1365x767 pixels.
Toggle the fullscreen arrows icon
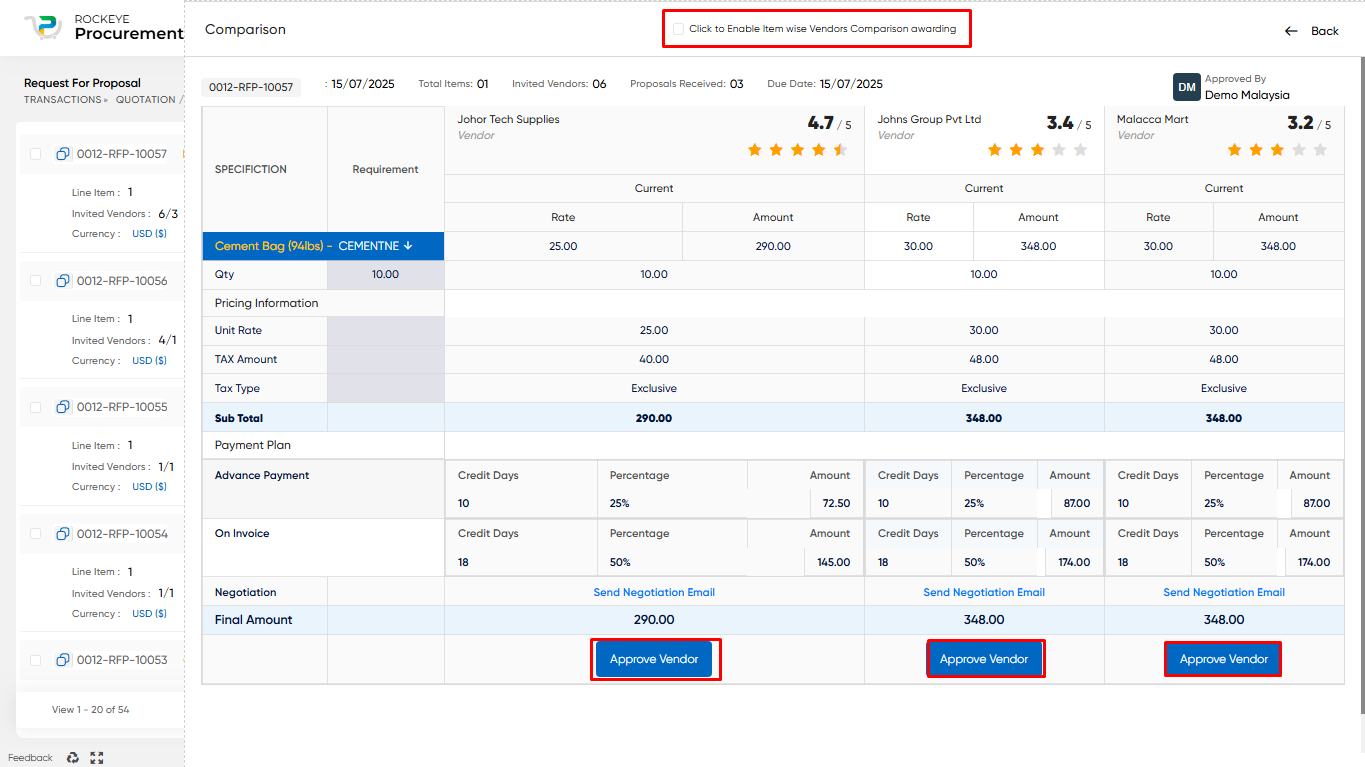click(96, 758)
